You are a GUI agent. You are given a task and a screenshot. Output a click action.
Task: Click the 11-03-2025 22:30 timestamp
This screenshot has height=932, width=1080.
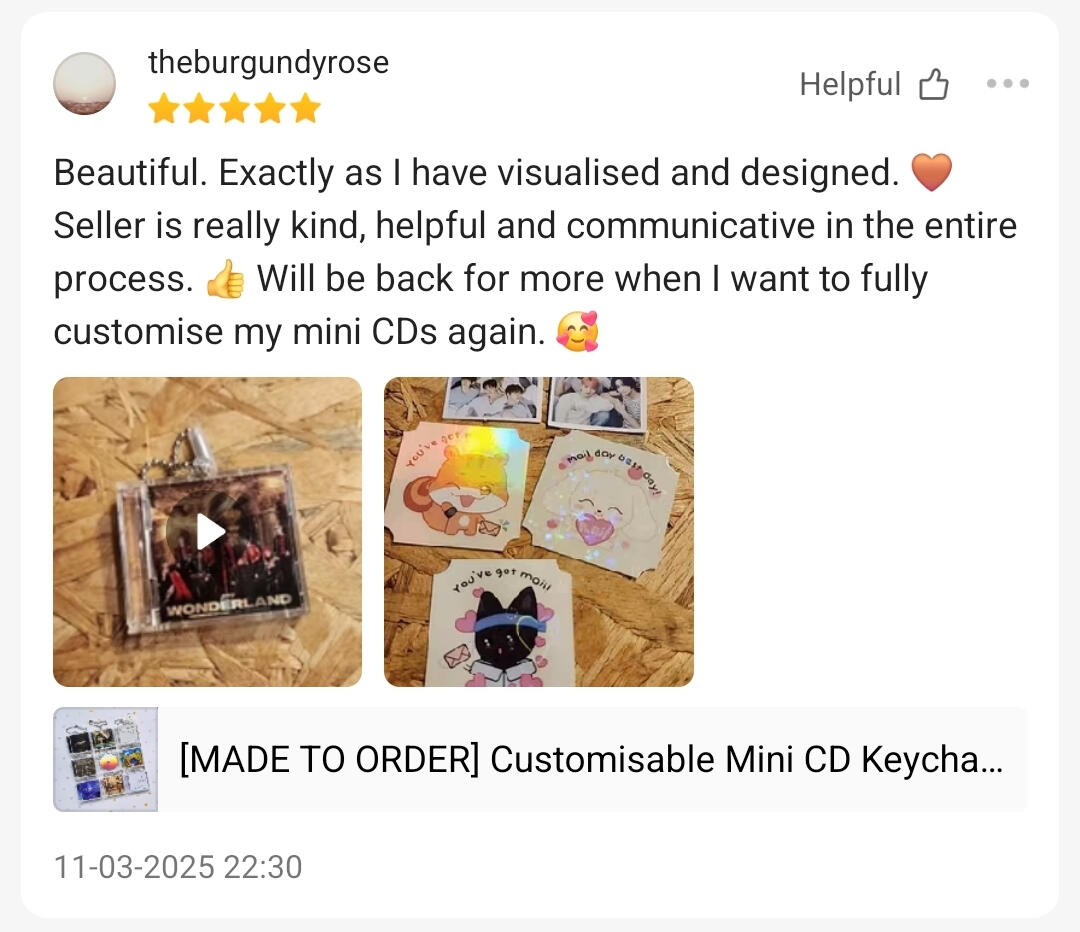click(x=178, y=867)
